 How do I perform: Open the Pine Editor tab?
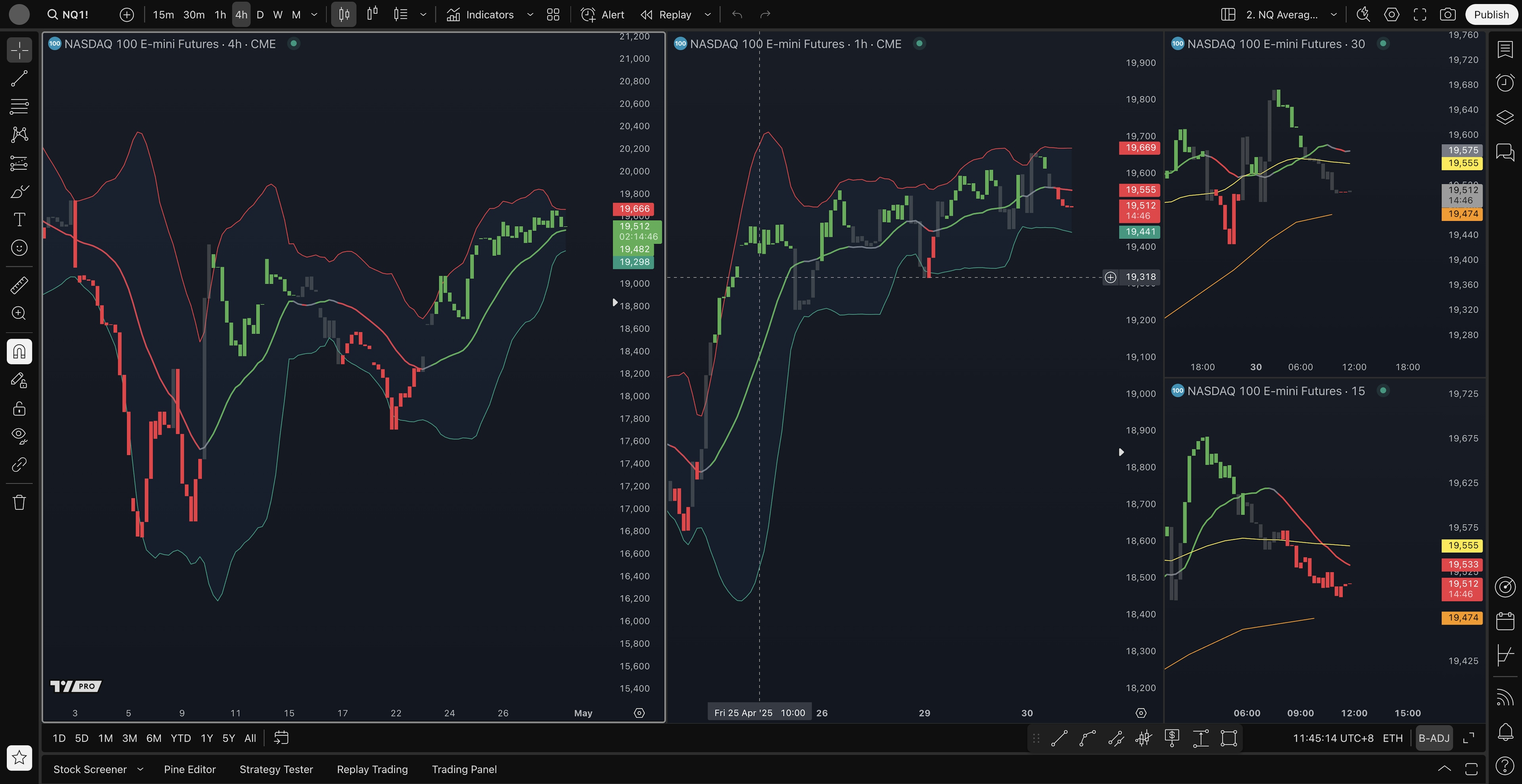pyautogui.click(x=190, y=769)
